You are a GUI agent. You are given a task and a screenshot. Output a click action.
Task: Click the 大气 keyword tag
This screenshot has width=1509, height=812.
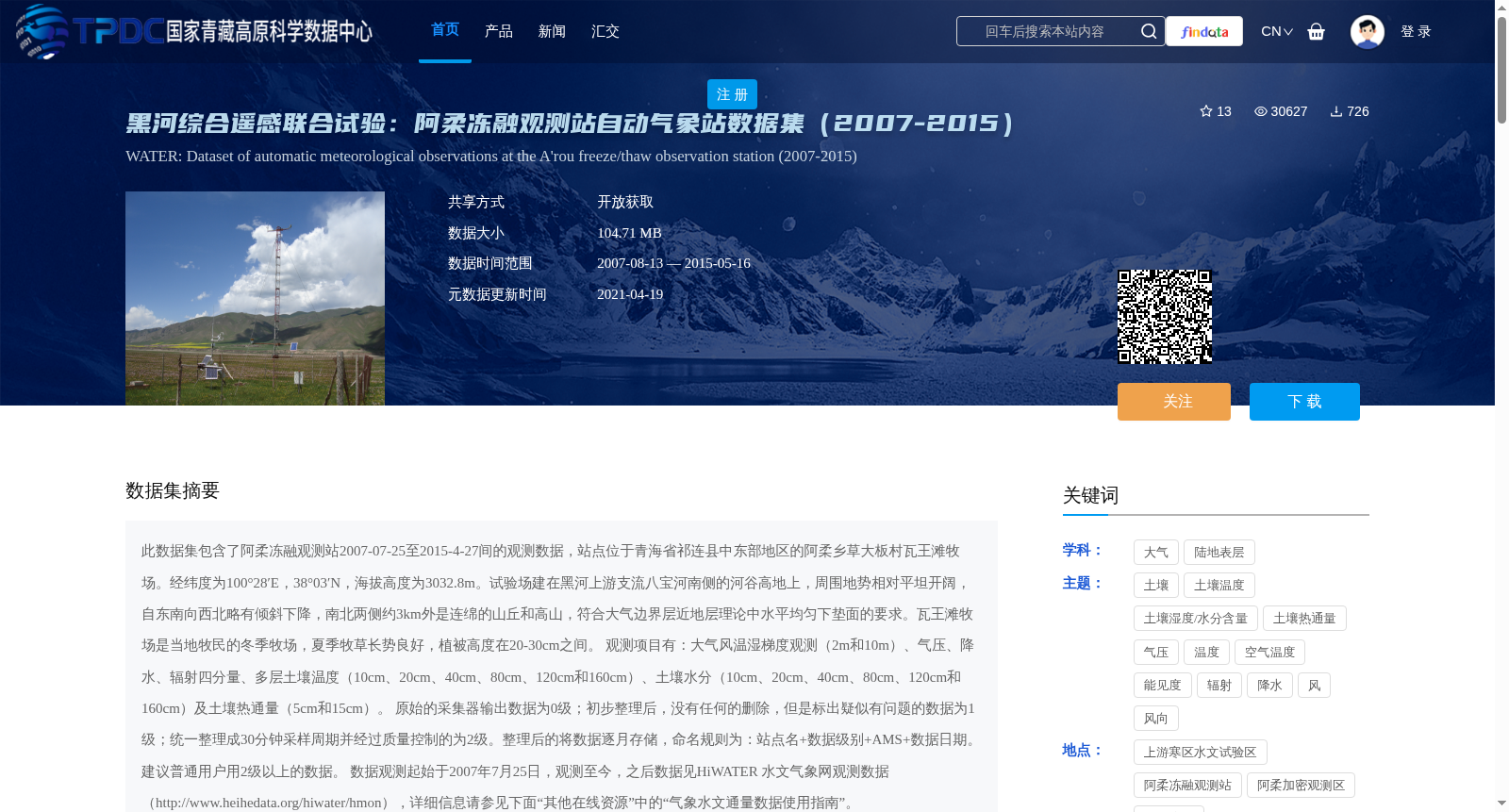tap(1156, 553)
